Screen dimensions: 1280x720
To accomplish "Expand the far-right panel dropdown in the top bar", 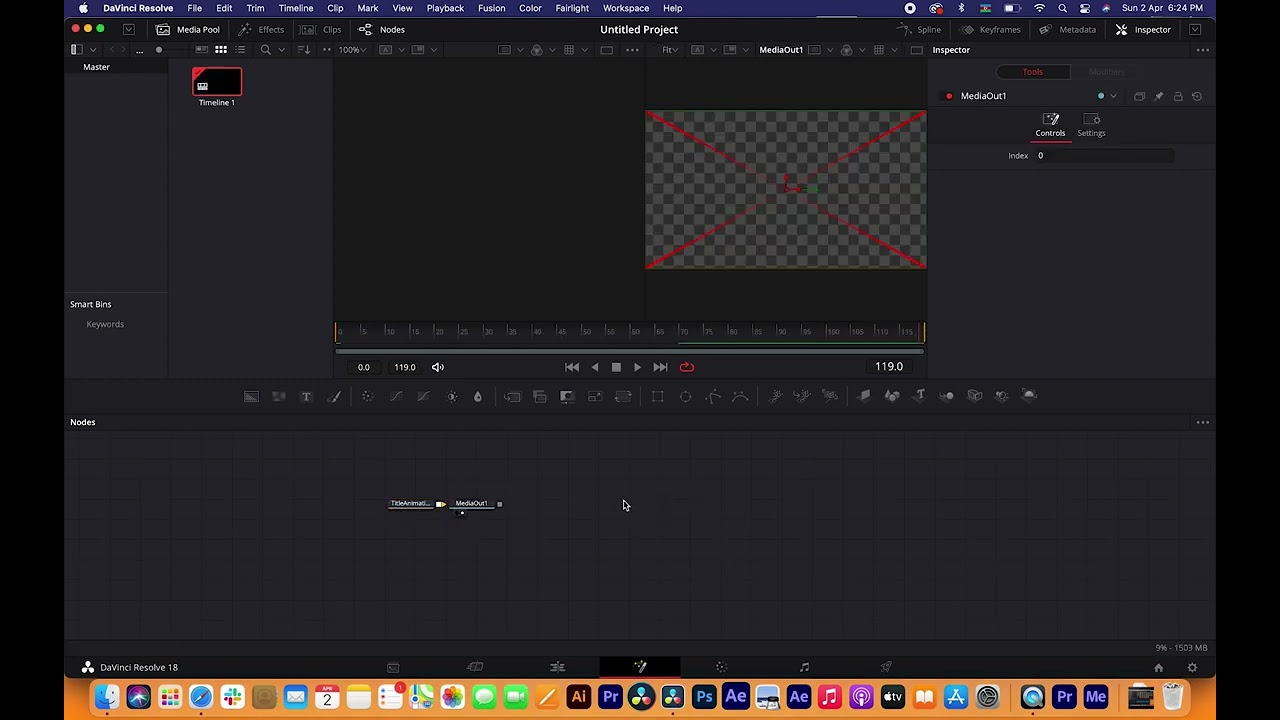I will coord(1195,30).
